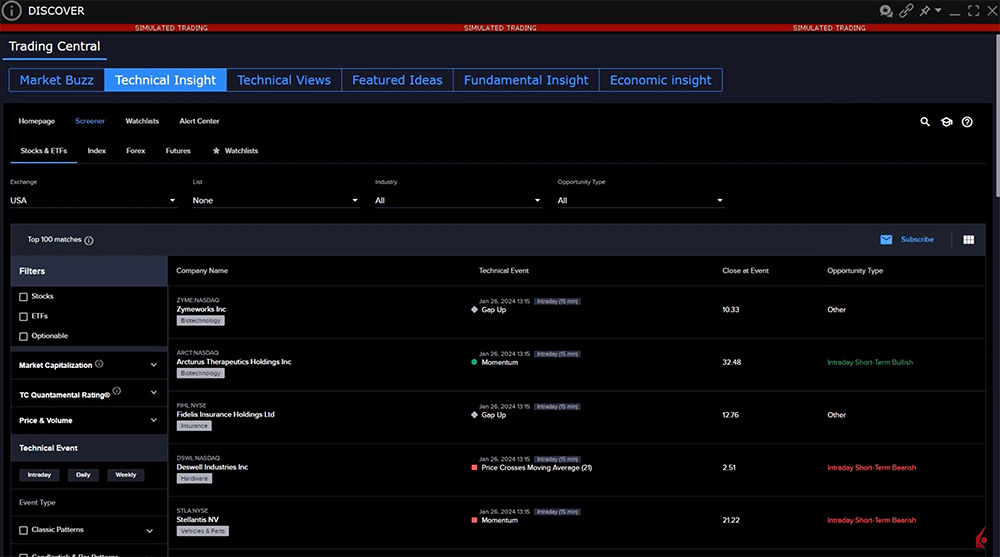1000x557 pixels.
Task: Open the dropdown arrow next to the pin
Action: point(938,10)
